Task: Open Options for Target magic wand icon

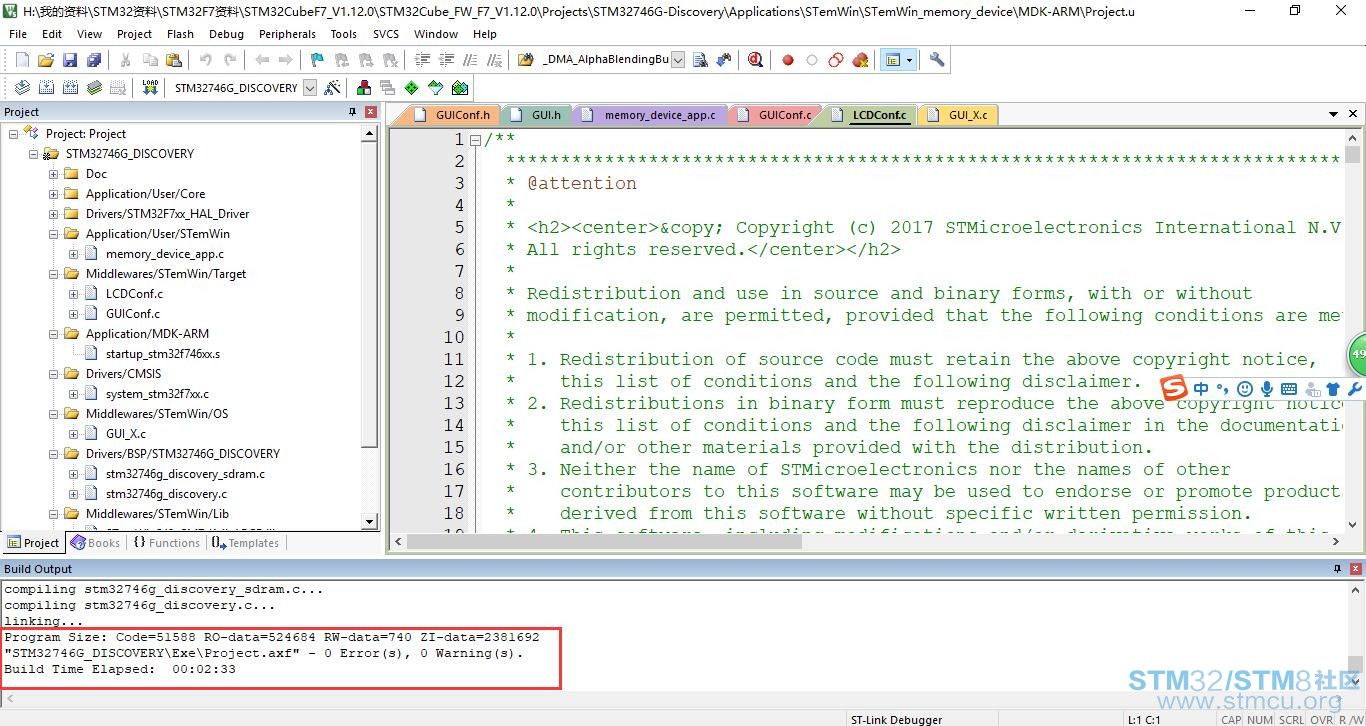Action: tap(333, 88)
